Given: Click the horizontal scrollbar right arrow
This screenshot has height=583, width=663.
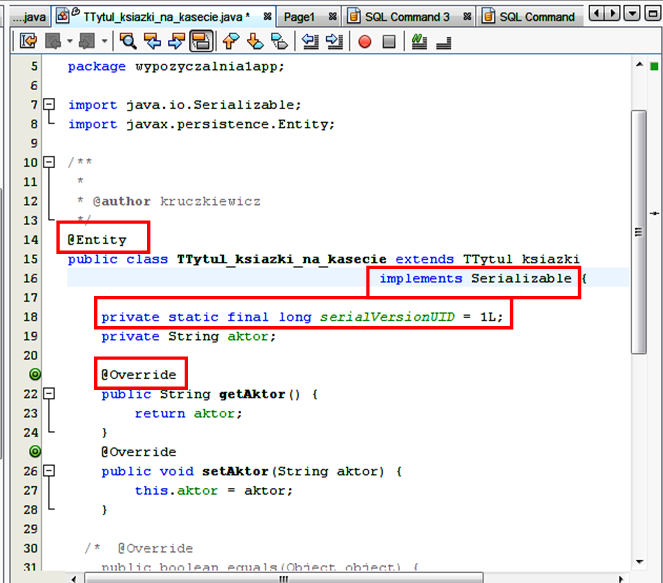Looking at the screenshot, I should tap(621, 578).
